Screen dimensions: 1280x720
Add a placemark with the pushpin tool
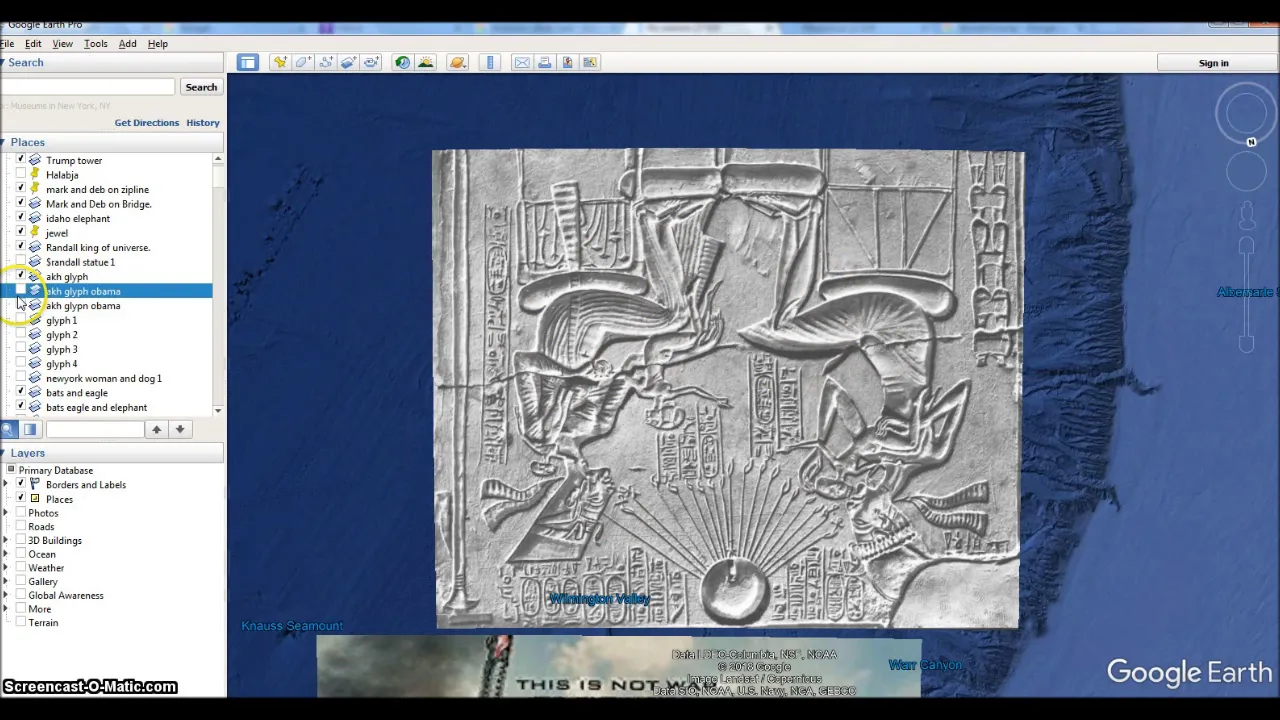tap(281, 62)
